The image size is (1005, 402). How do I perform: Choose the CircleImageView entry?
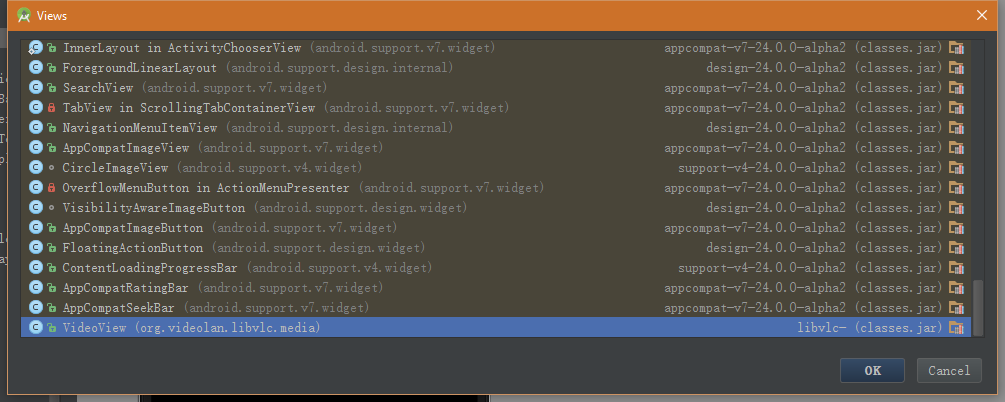[496, 168]
